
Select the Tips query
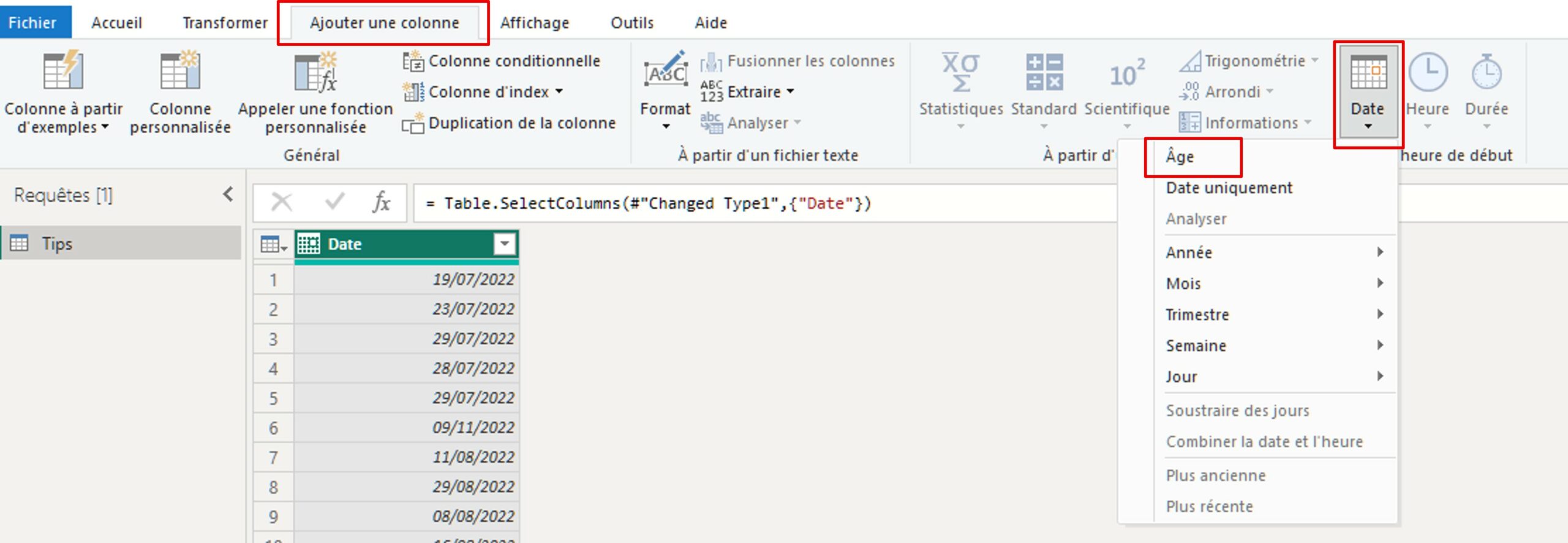click(x=121, y=243)
